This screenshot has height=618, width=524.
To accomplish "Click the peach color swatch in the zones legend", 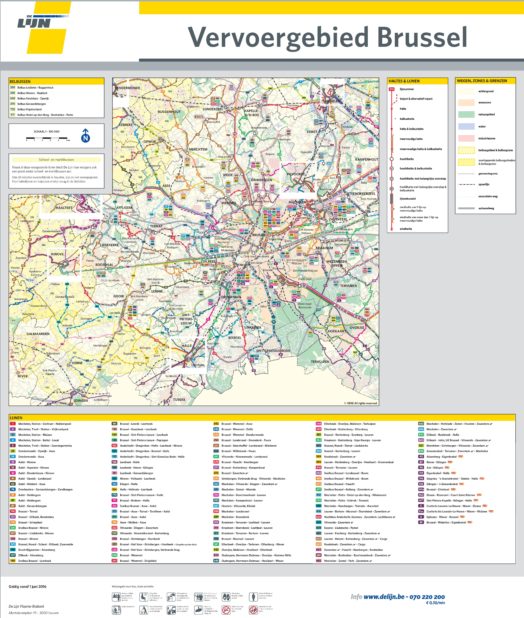I will click(466, 102).
